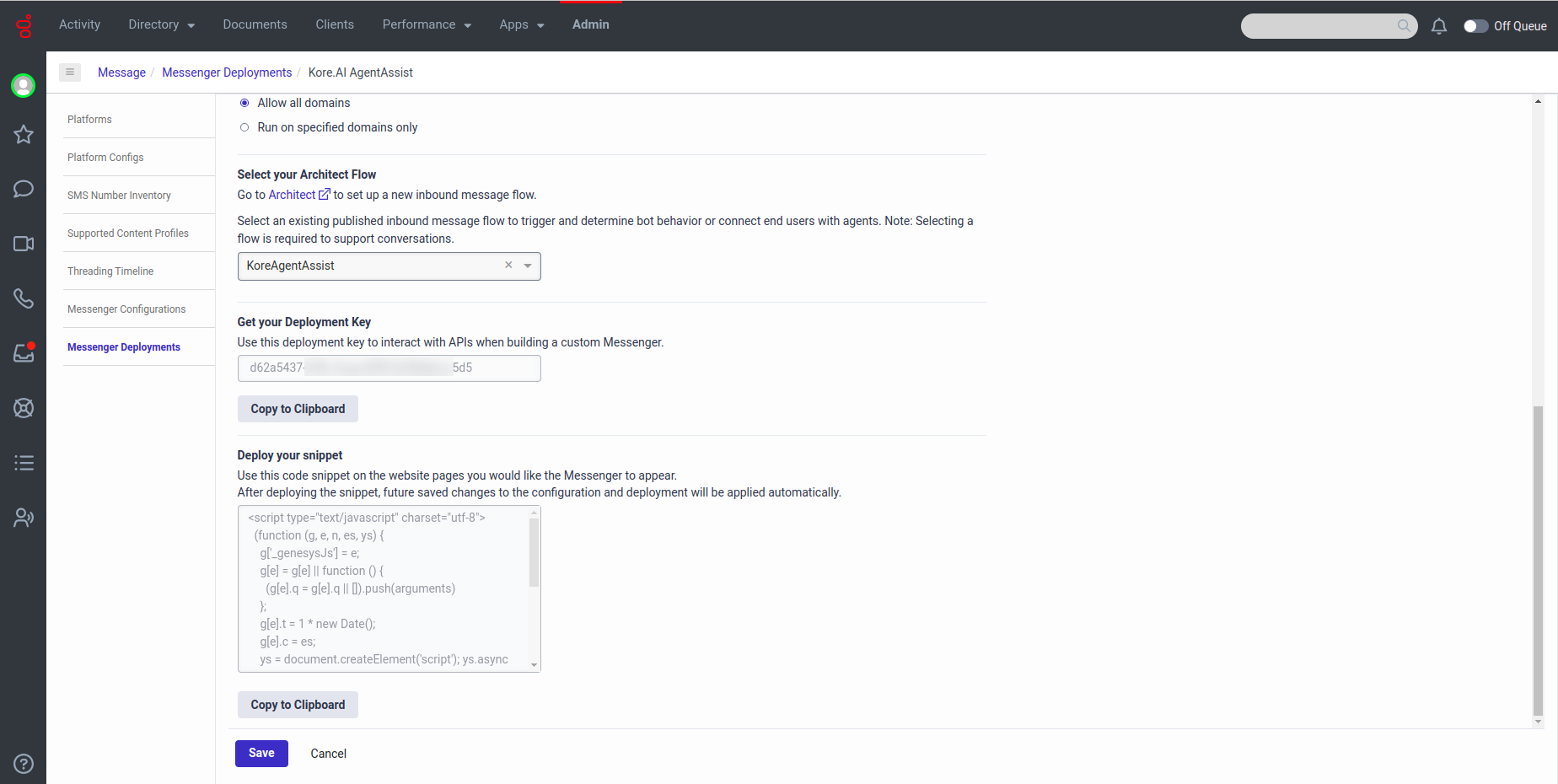The image size is (1558, 784).
Task: Open the video camera icon in sidebar
Action: 24,244
